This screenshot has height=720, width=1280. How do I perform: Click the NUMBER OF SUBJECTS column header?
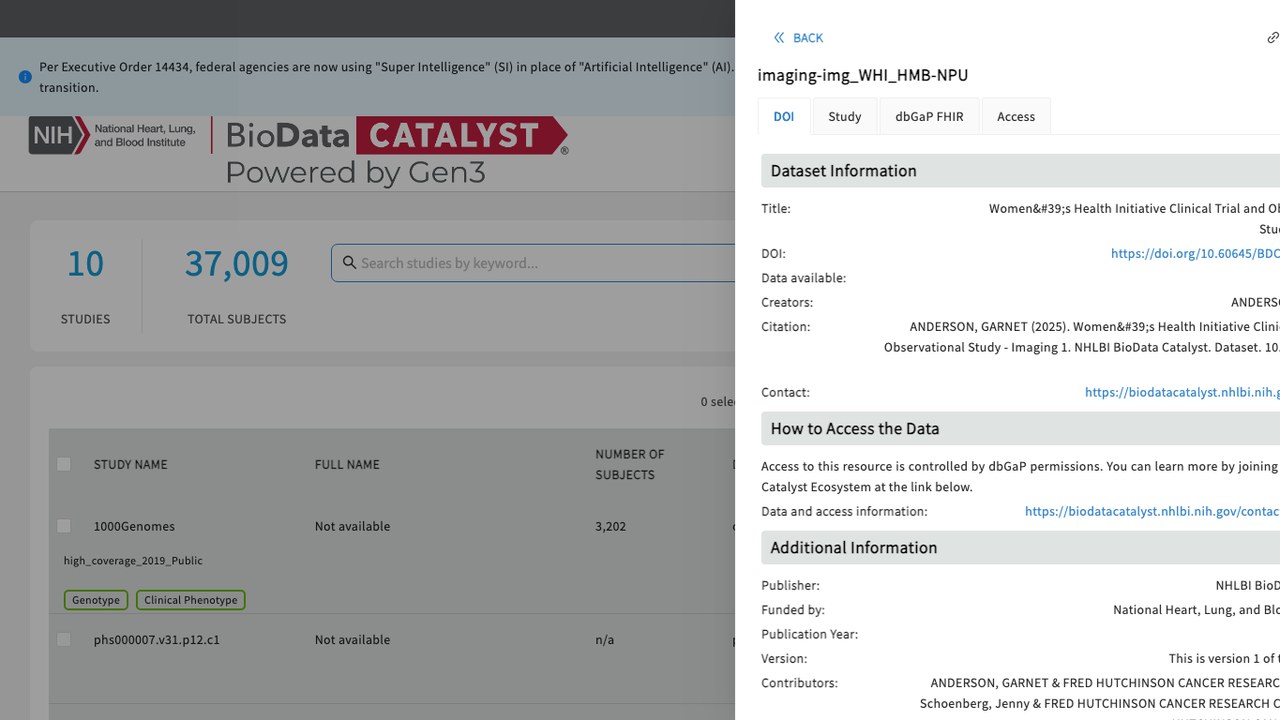pos(630,464)
